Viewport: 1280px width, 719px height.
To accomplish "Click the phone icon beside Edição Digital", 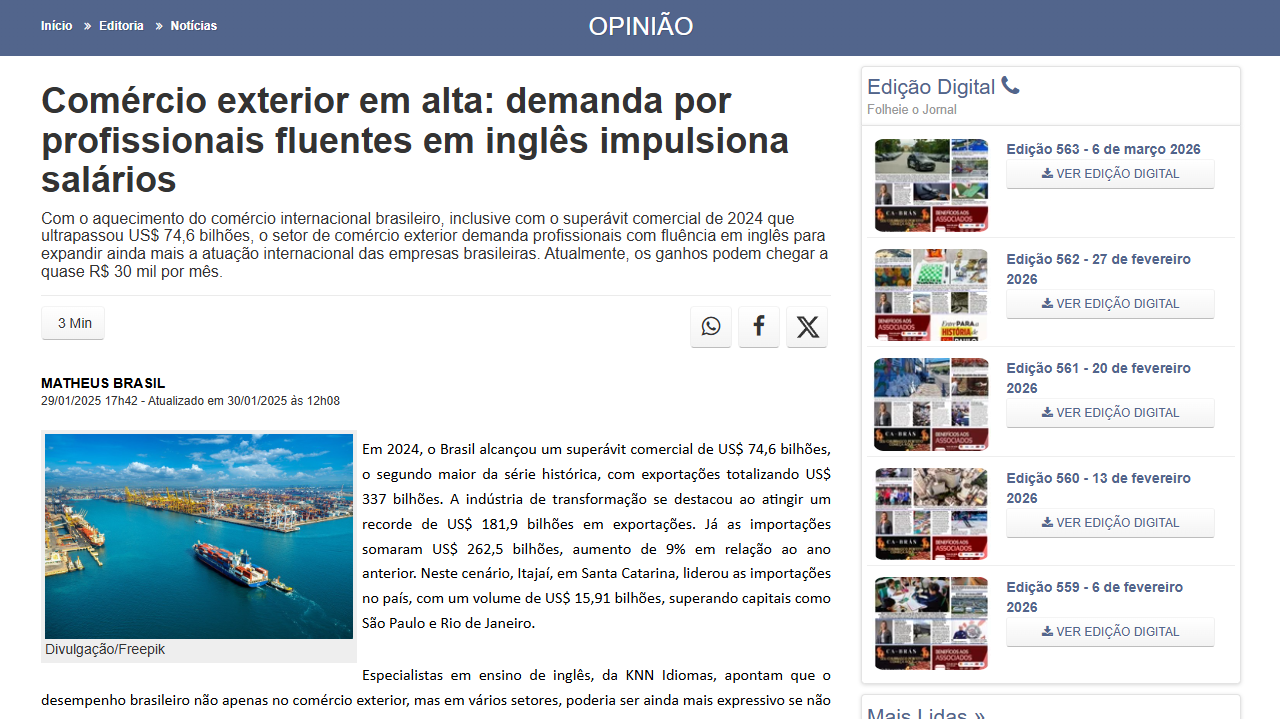I will tap(1010, 87).
